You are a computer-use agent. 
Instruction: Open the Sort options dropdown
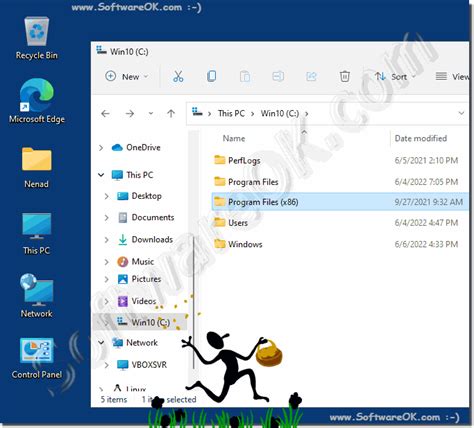[395, 77]
